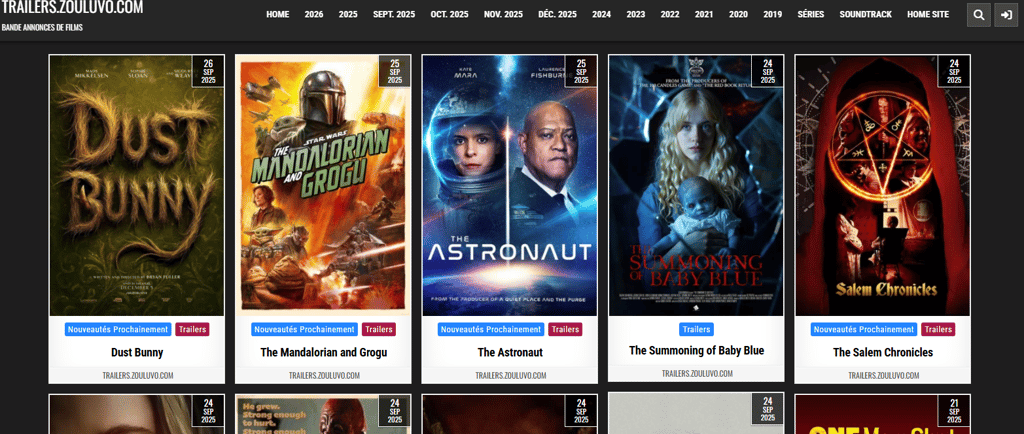The image size is (1024, 434).
Task: Open the 2025 menu item
Action: pos(348,14)
